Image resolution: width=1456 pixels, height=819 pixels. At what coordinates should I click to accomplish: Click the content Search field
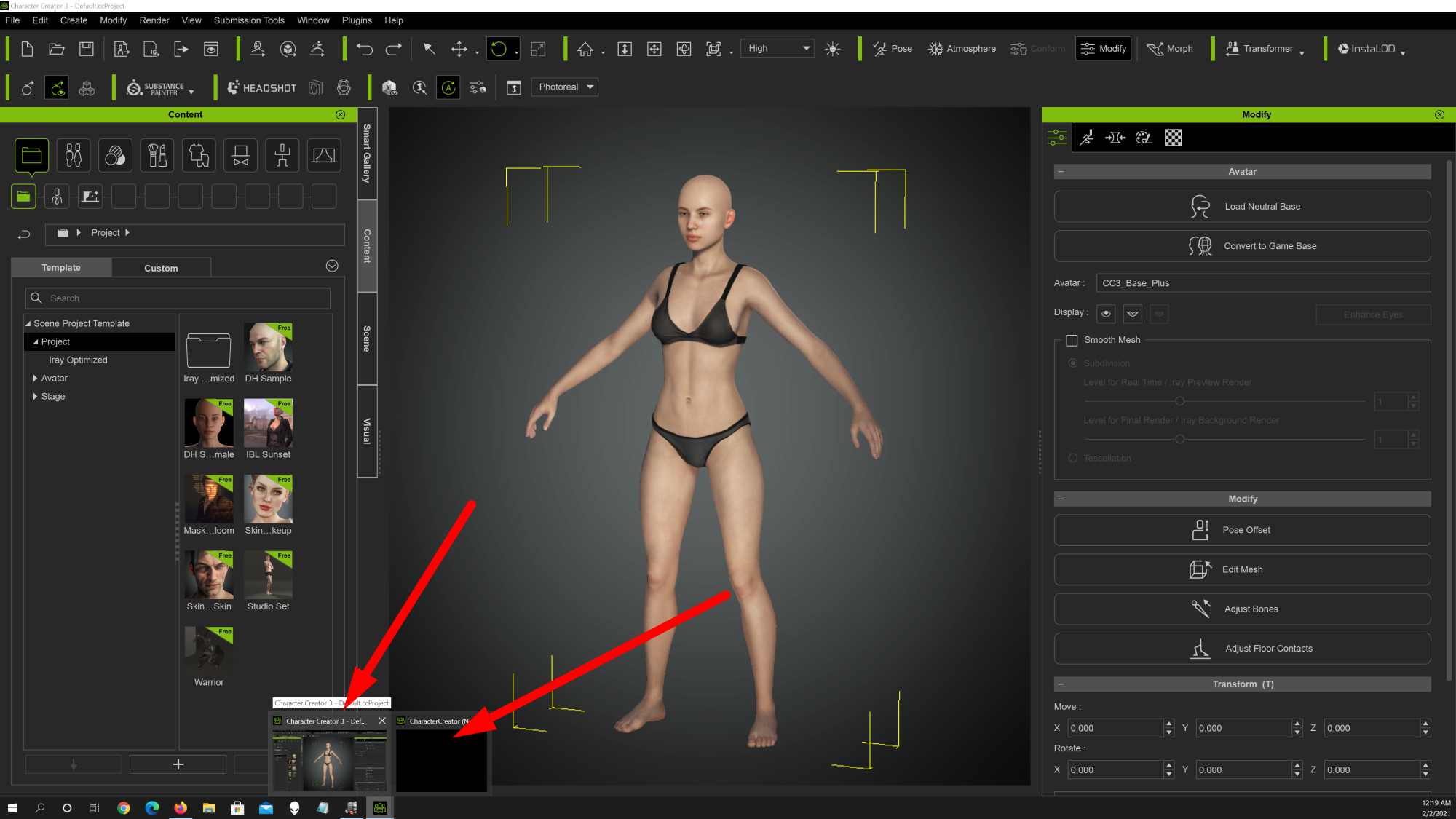point(178,298)
